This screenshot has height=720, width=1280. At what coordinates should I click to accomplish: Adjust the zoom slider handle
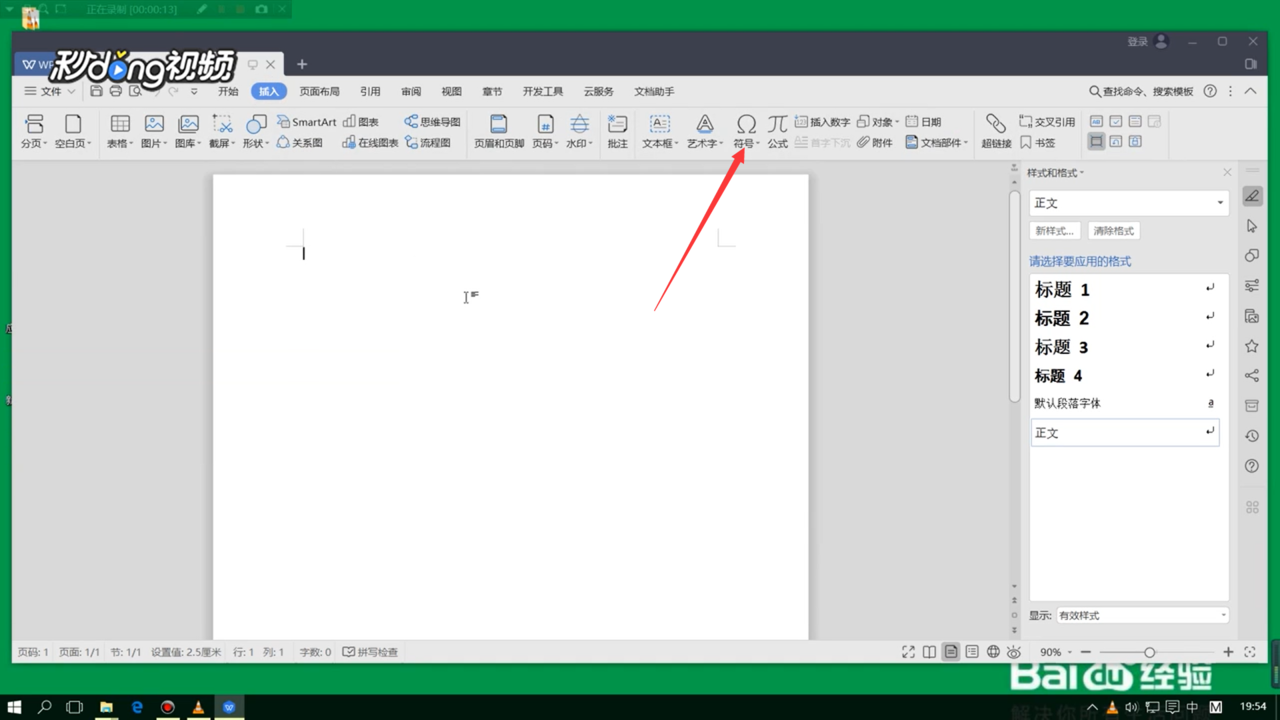1150,652
